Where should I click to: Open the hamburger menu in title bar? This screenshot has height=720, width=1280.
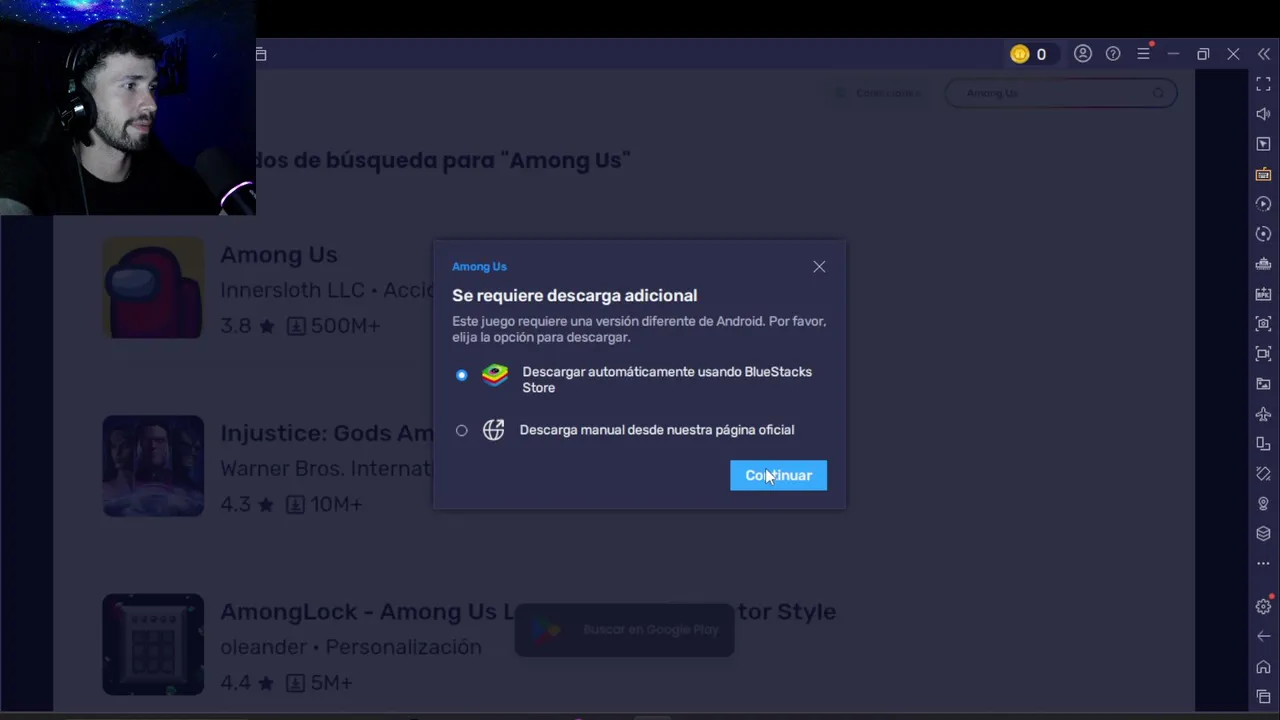tap(1143, 54)
